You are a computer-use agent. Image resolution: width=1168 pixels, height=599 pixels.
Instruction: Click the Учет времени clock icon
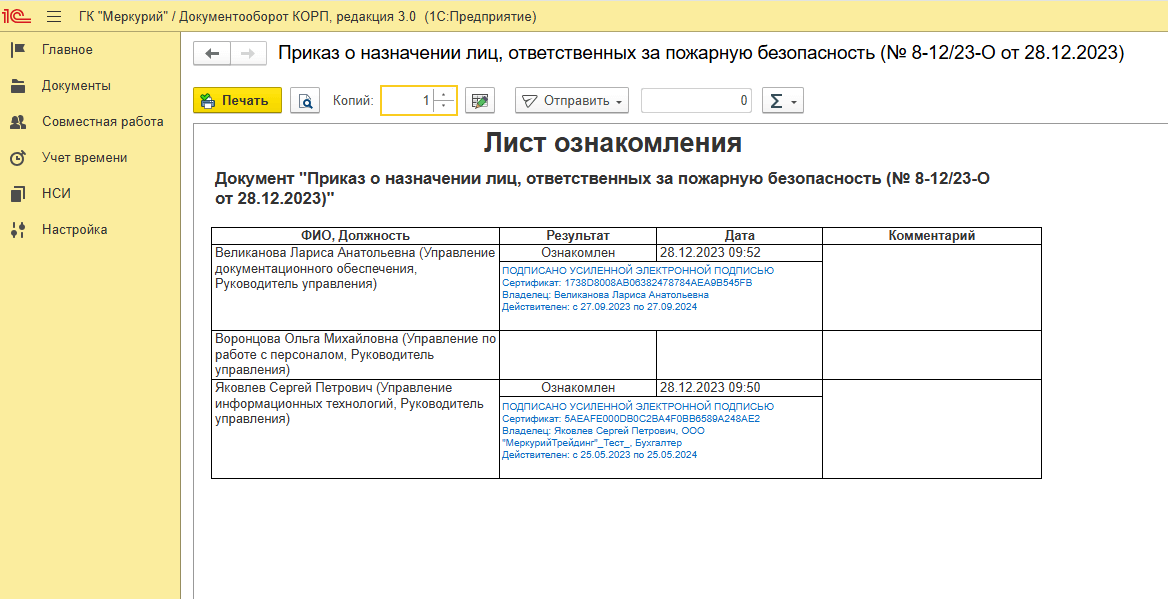18,158
